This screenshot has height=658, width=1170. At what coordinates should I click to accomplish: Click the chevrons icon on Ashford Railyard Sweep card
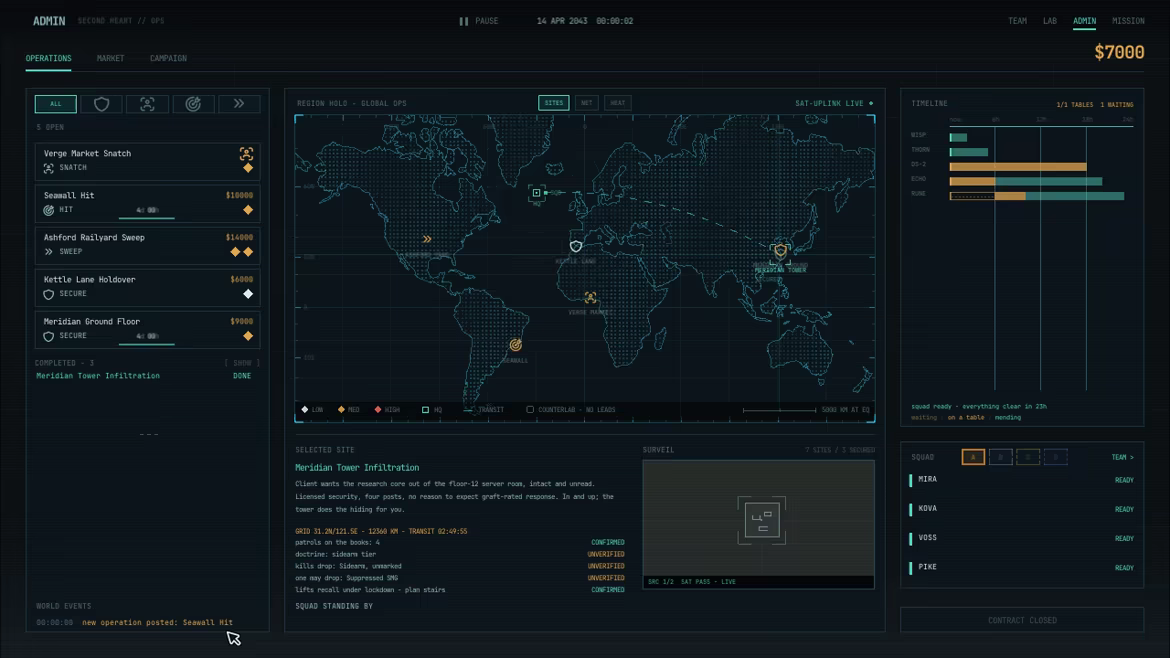[x=49, y=252]
